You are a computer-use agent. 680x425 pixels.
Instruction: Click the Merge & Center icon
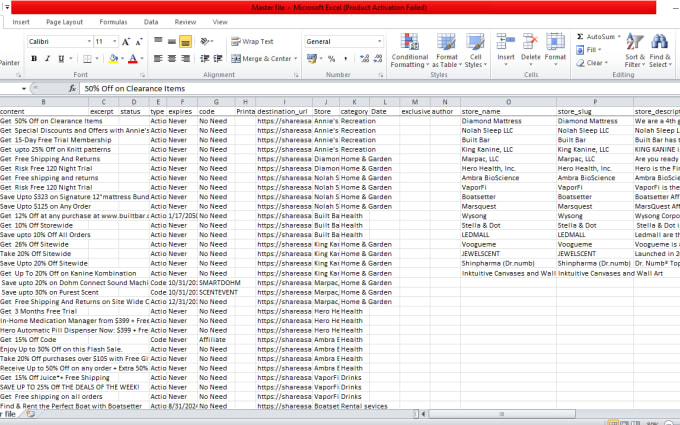point(236,59)
